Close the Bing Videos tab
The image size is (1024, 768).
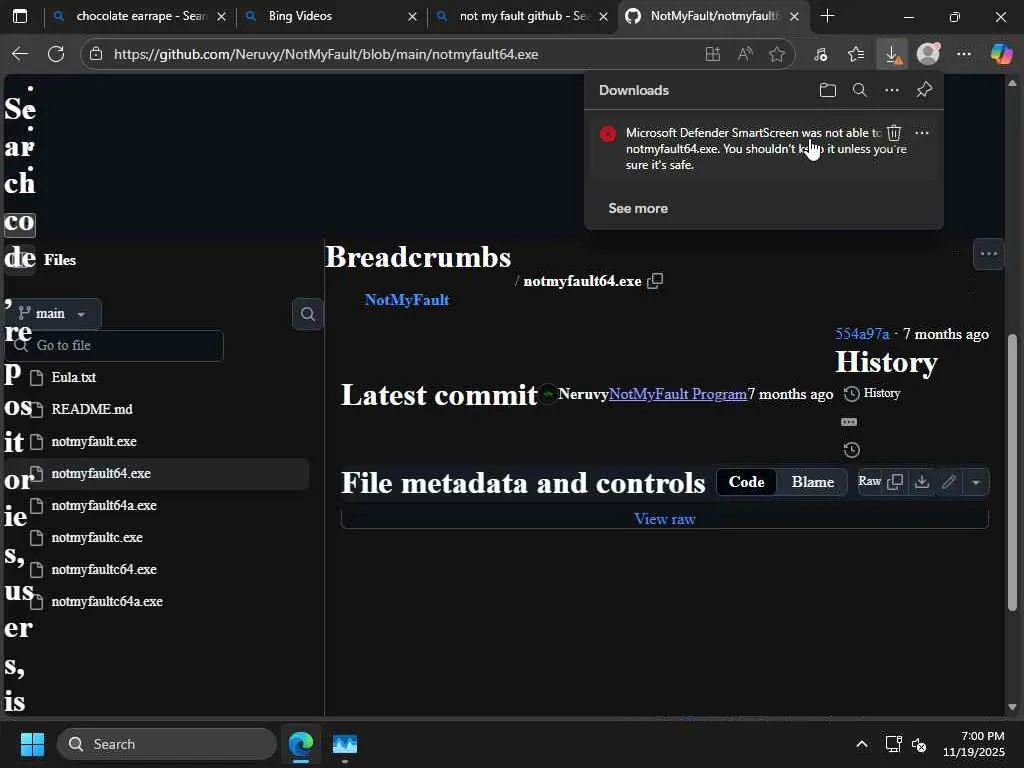tap(412, 16)
